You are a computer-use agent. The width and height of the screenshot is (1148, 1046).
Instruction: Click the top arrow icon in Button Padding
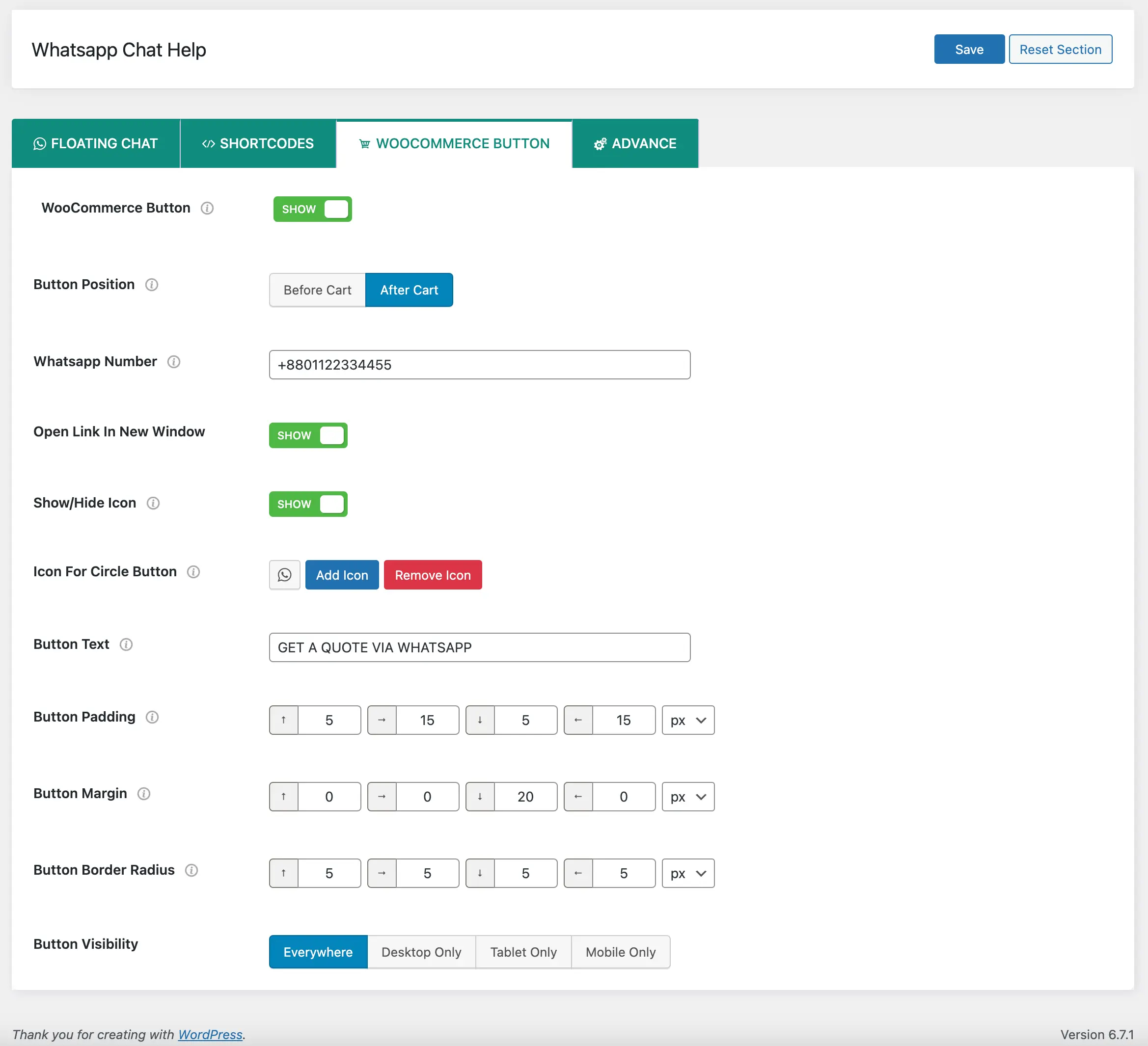[x=284, y=720]
